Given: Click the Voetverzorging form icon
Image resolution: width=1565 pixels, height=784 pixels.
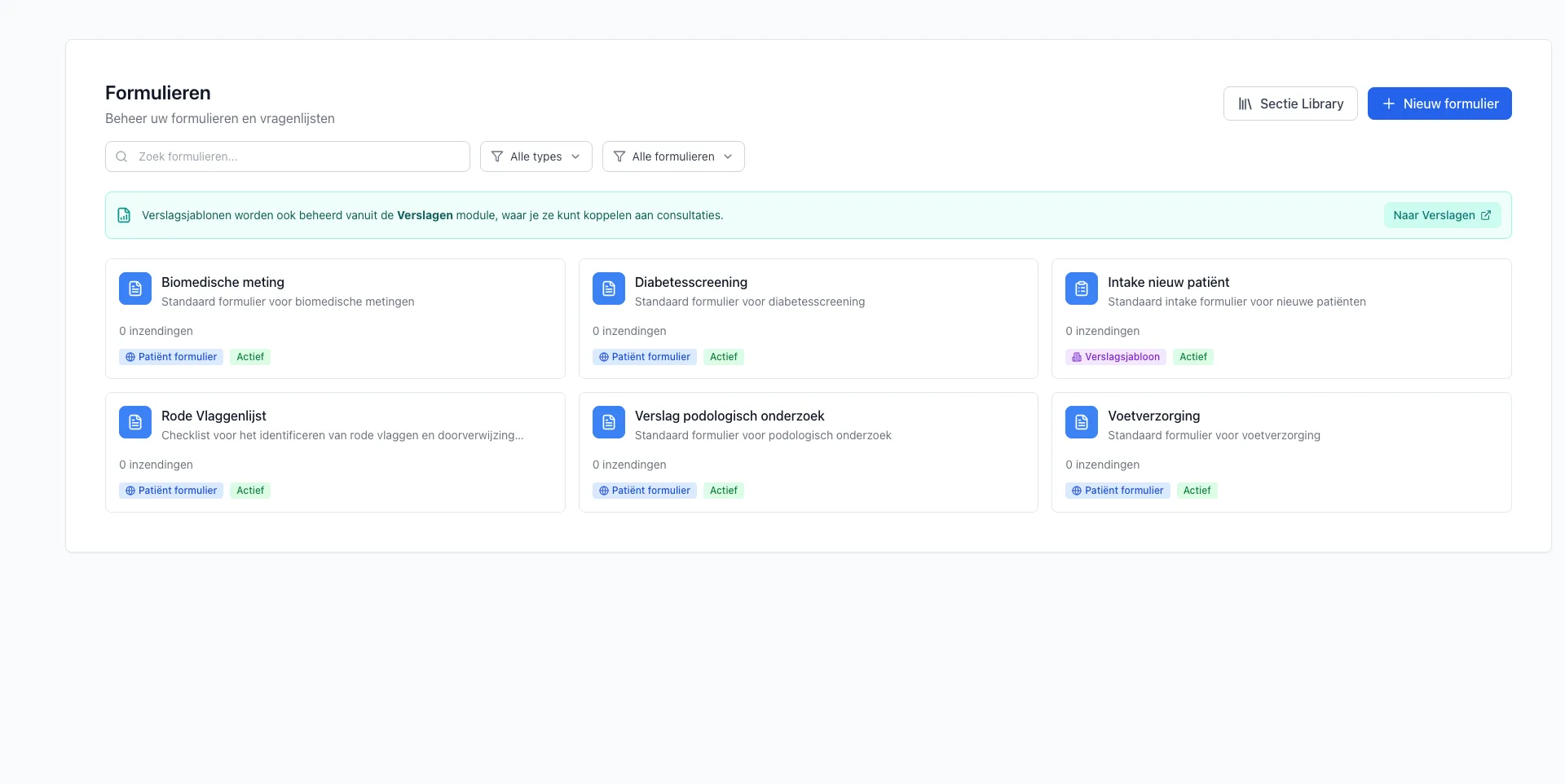Looking at the screenshot, I should 1082,422.
